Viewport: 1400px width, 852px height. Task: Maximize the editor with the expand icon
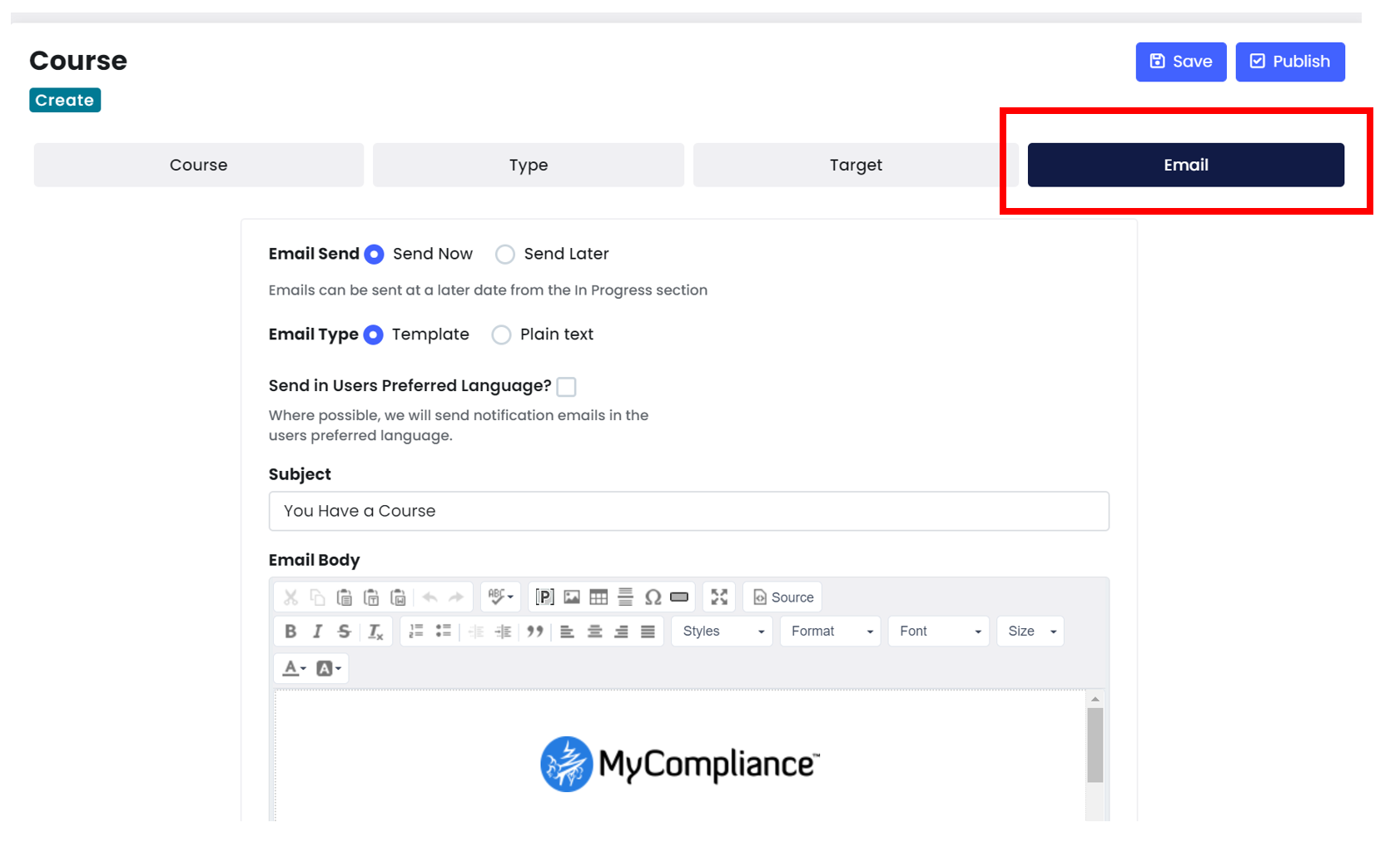[719, 597]
